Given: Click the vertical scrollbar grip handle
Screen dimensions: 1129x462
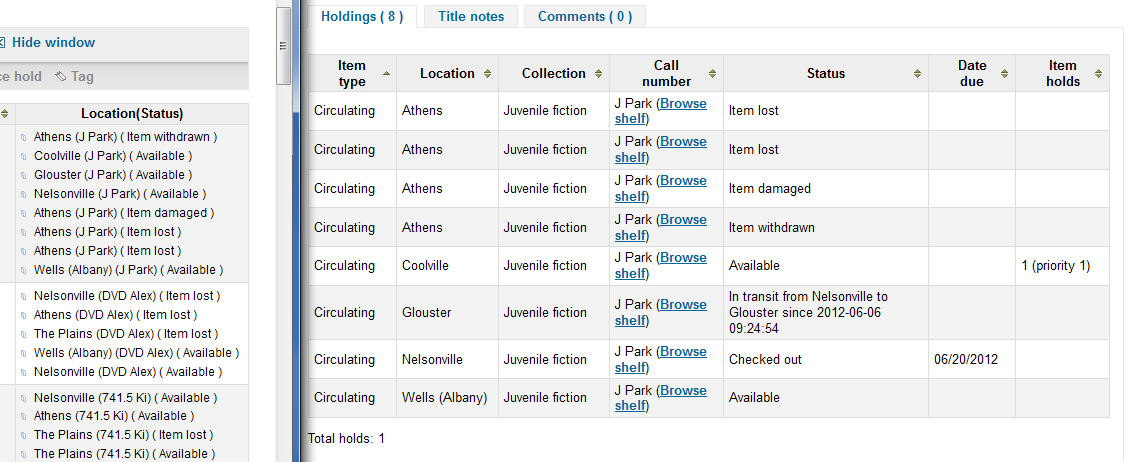Looking at the screenshot, I should coord(283,44).
